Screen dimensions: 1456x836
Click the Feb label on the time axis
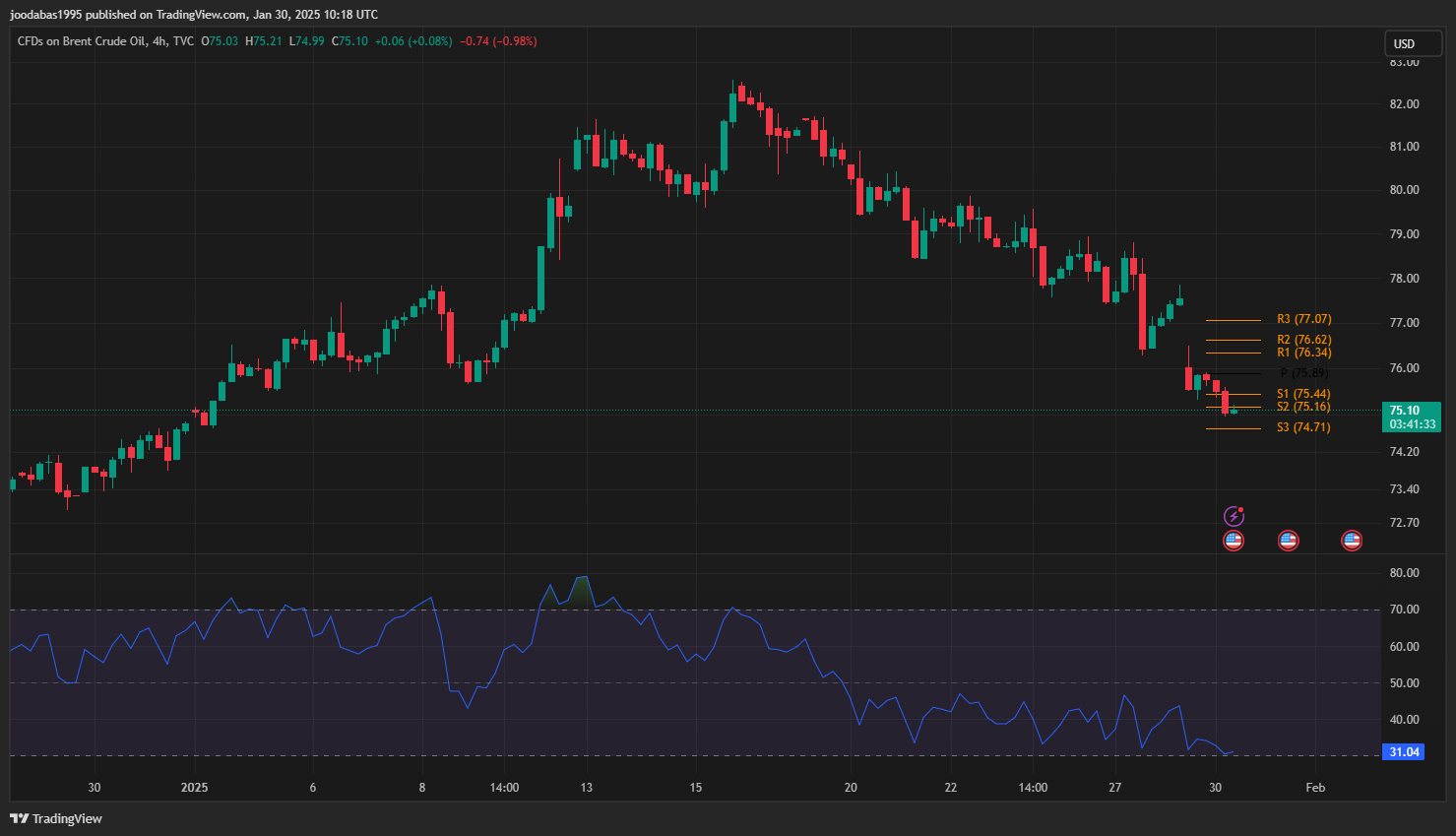[x=1315, y=788]
